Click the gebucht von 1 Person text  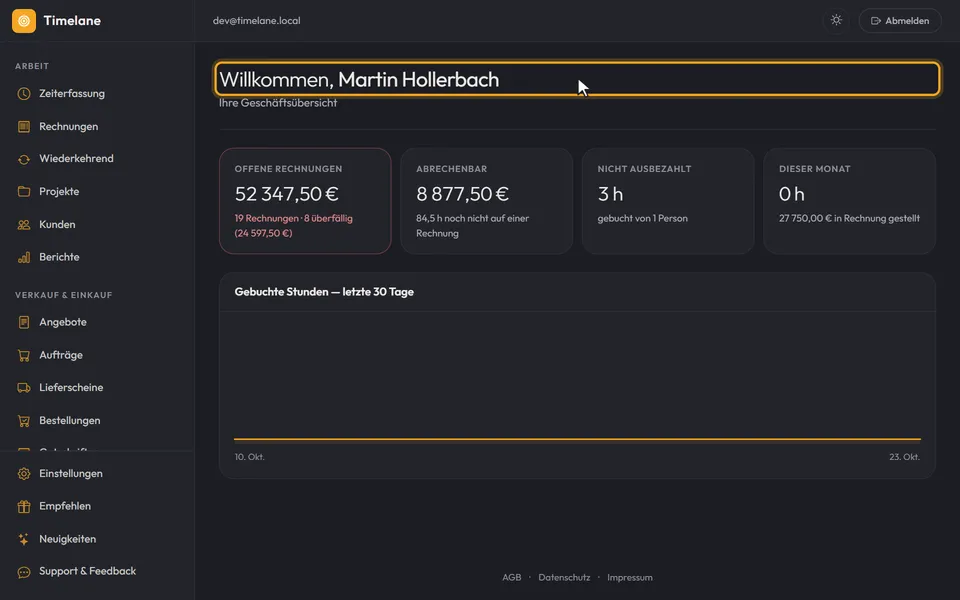642,219
